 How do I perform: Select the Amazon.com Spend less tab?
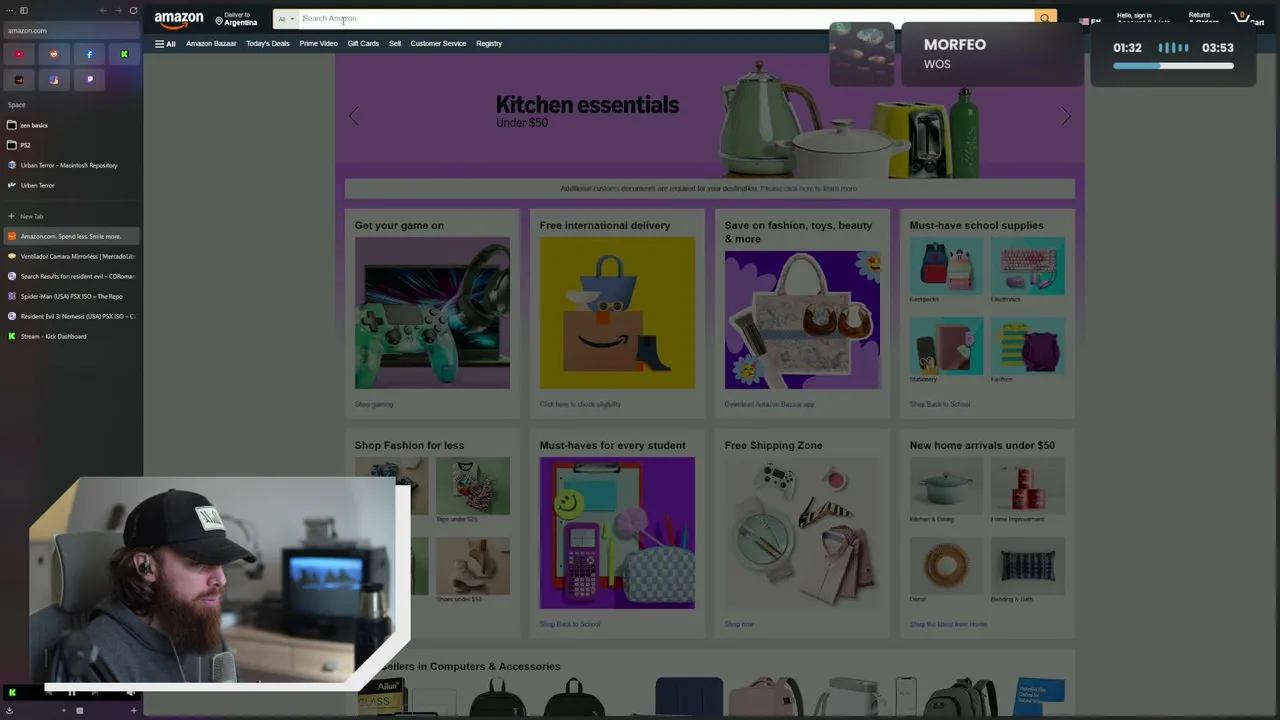point(70,236)
